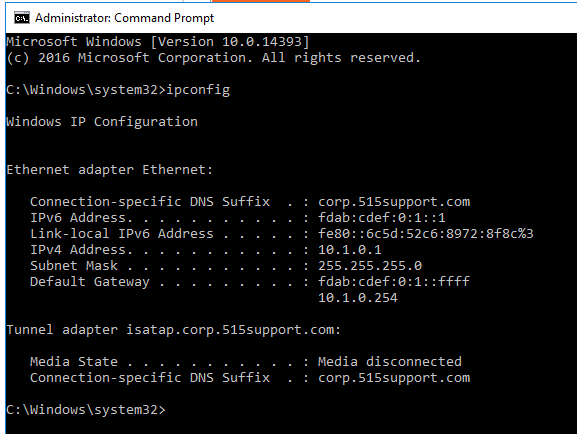The width and height of the screenshot is (577, 434).
Task: Click the ipconfig command text
Action: (x=198, y=90)
